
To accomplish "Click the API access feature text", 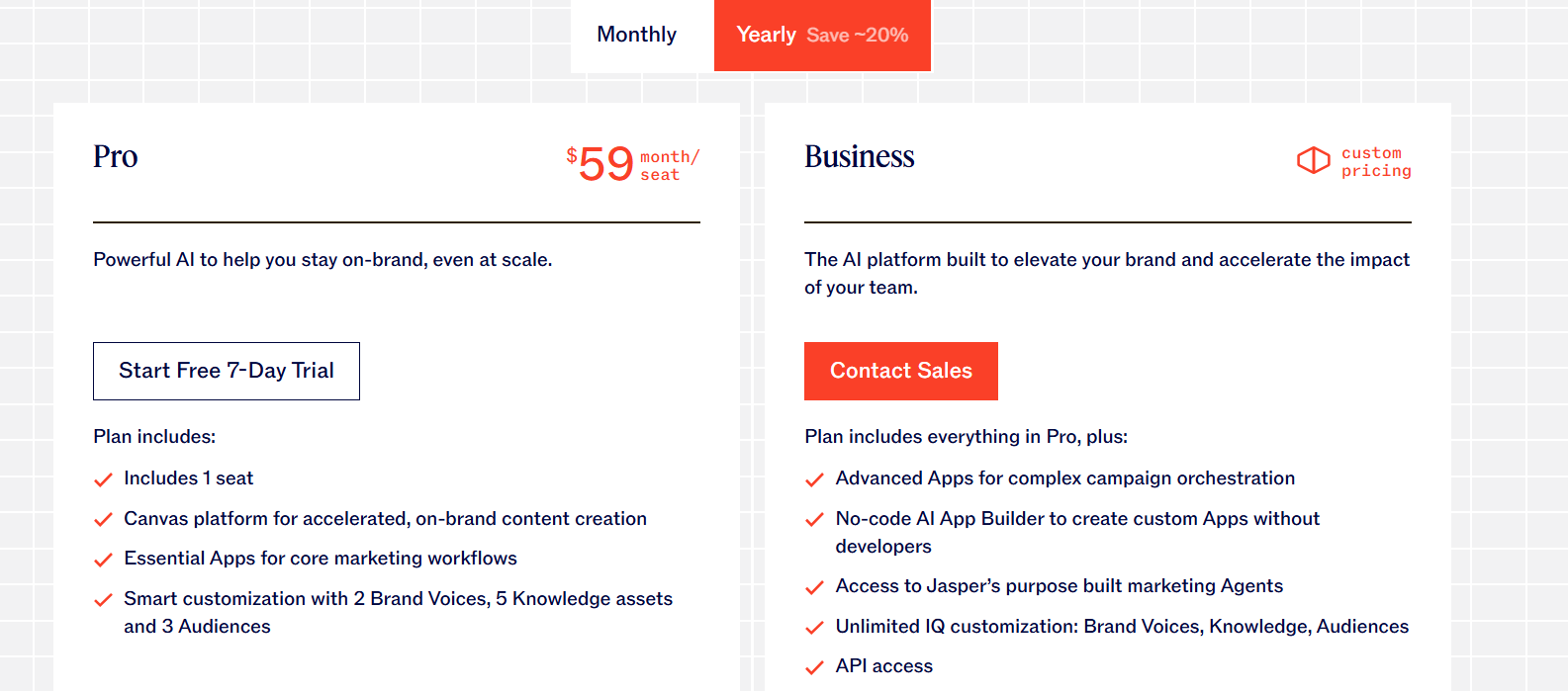I will (x=883, y=666).
